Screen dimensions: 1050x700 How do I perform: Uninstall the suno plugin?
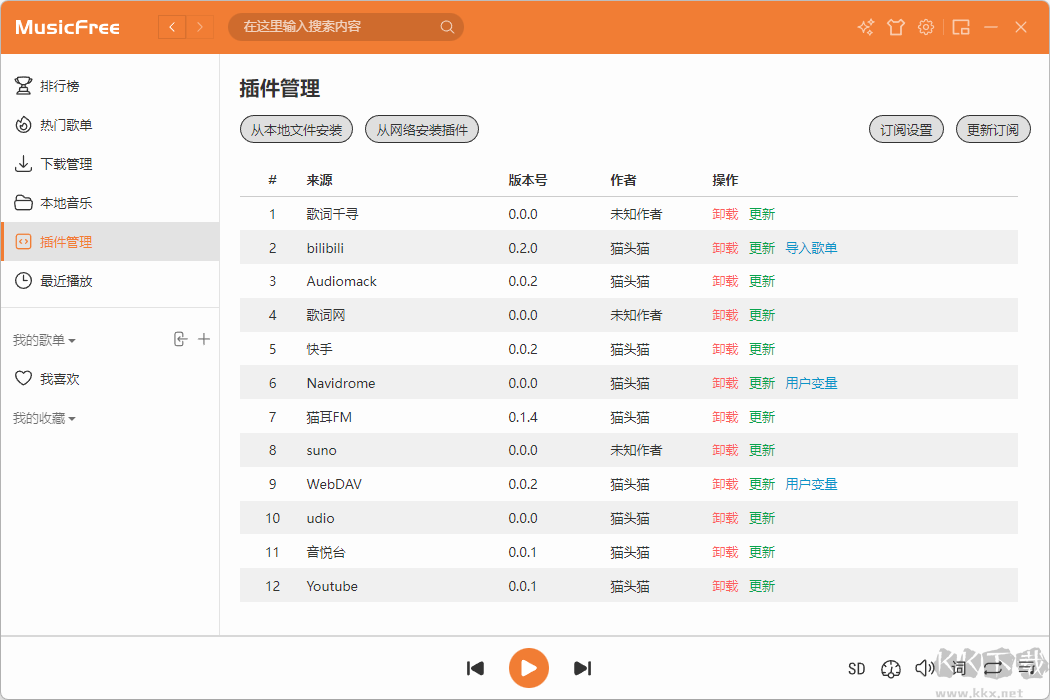click(x=725, y=450)
